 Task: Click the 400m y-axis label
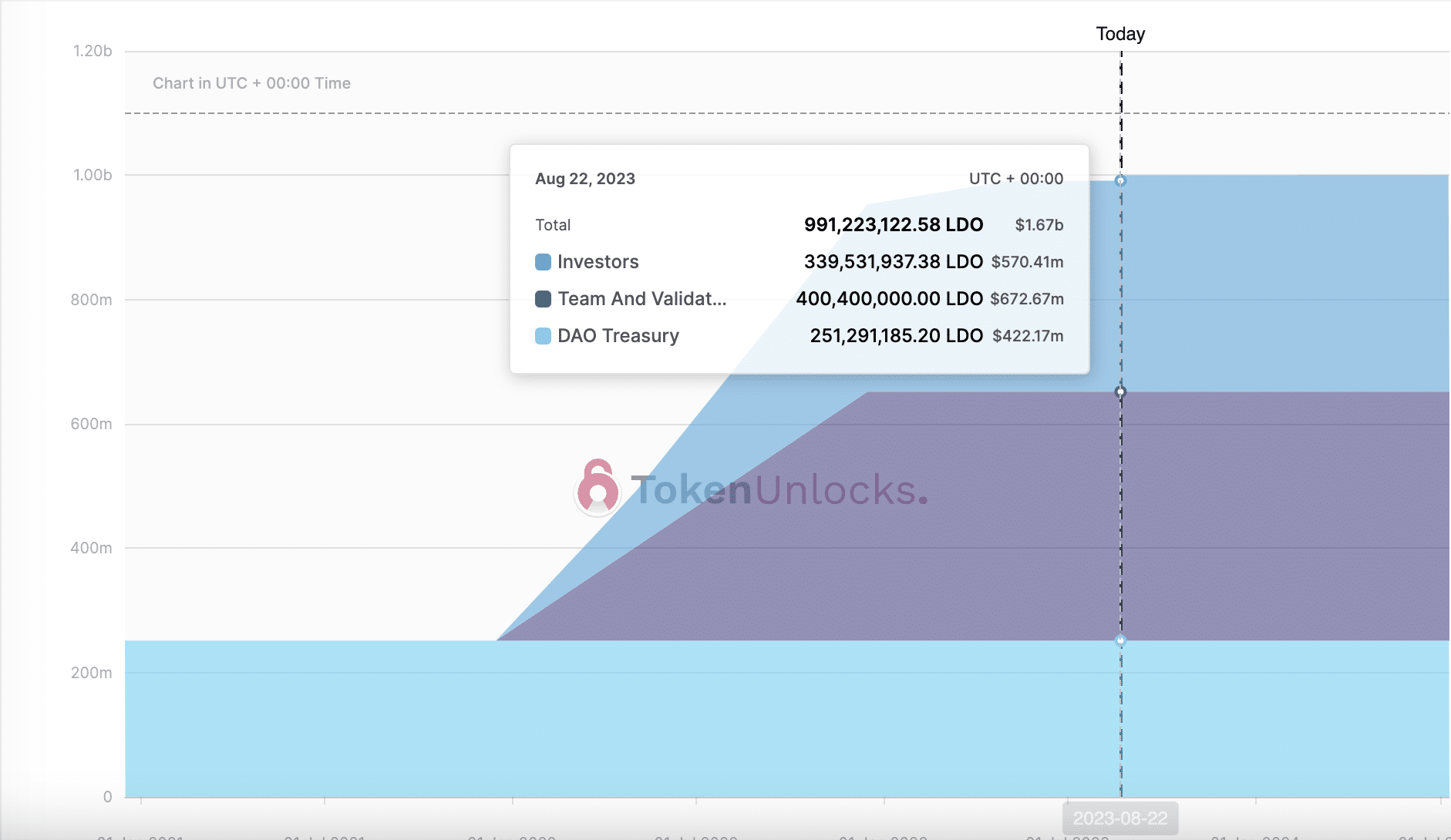(91, 548)
